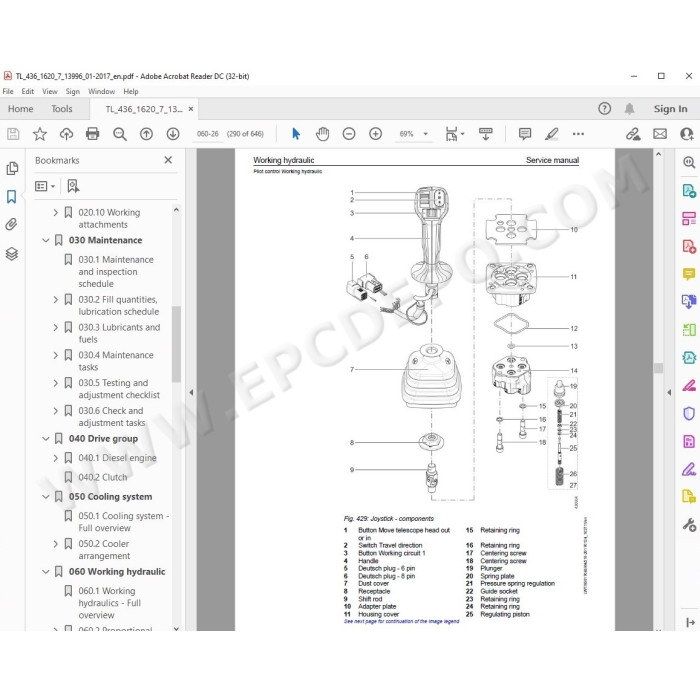The width and height of the screenshot is (700, 700).
Task: Open the Edit menu
Action: [x=28, y=92]
